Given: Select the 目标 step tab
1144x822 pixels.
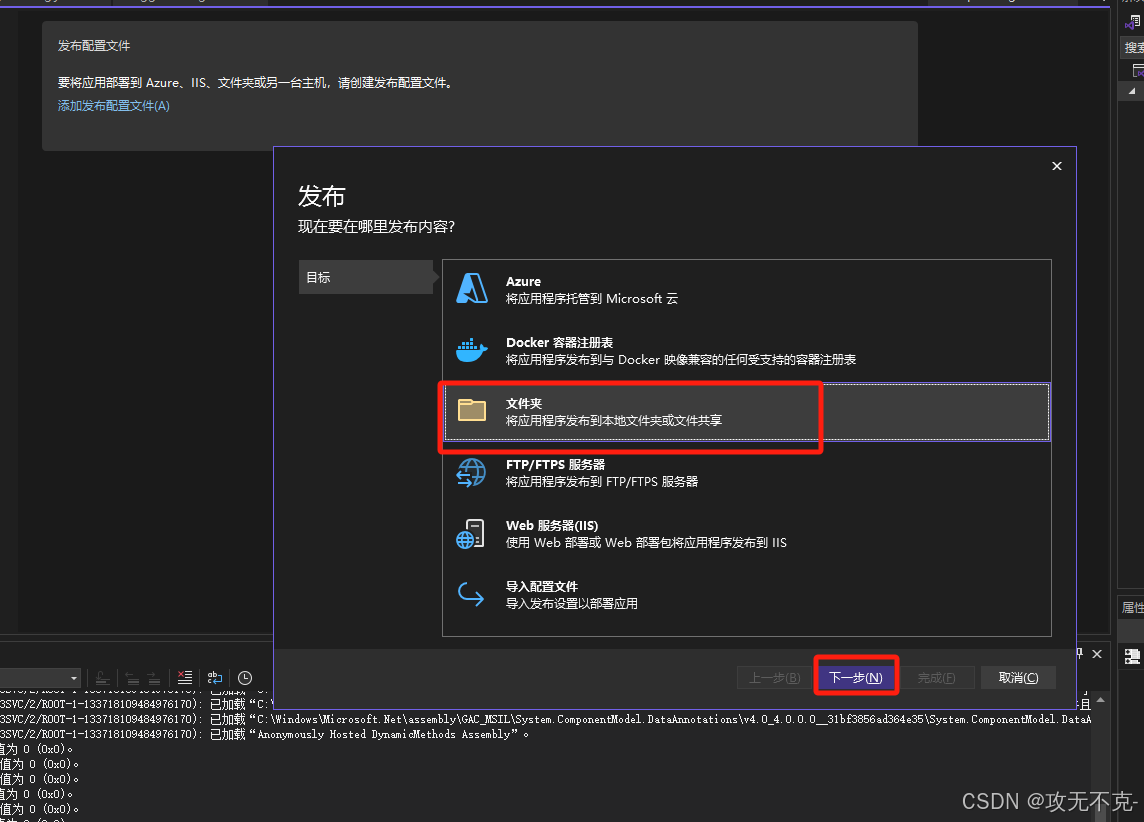Looking at the screenshot, I should pos(366,277).
